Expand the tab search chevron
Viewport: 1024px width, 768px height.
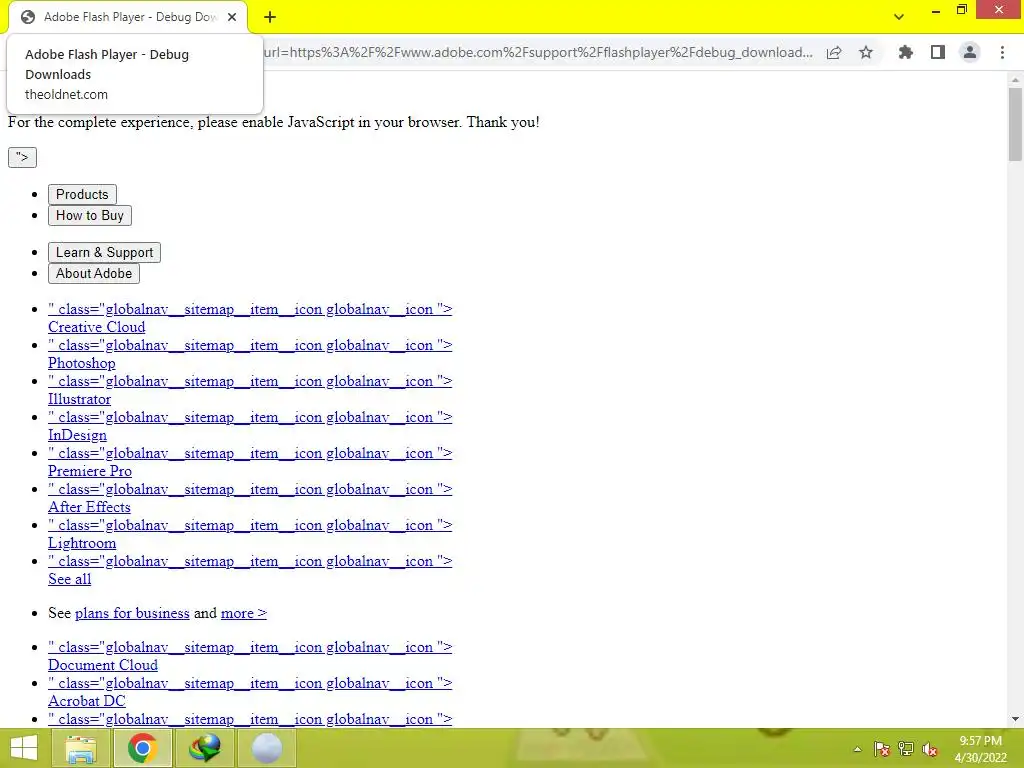tap(899, 17)
